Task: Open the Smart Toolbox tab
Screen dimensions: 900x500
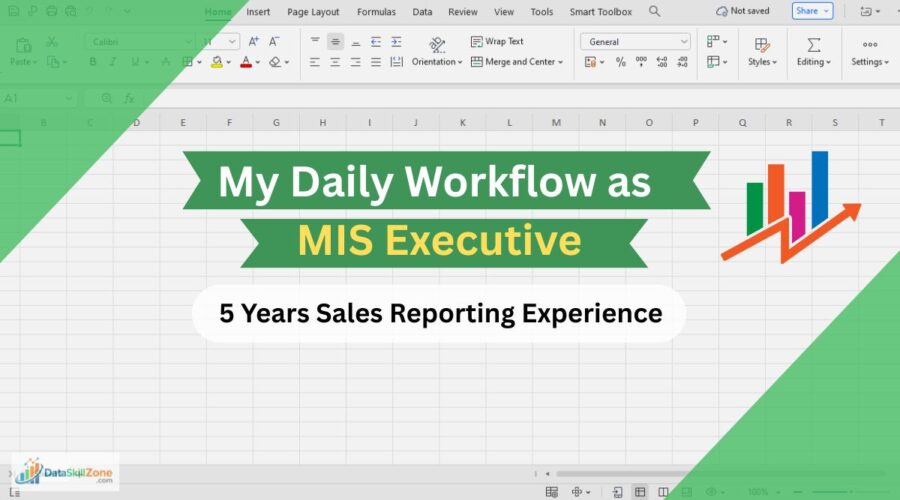Action: pos(600,11)
